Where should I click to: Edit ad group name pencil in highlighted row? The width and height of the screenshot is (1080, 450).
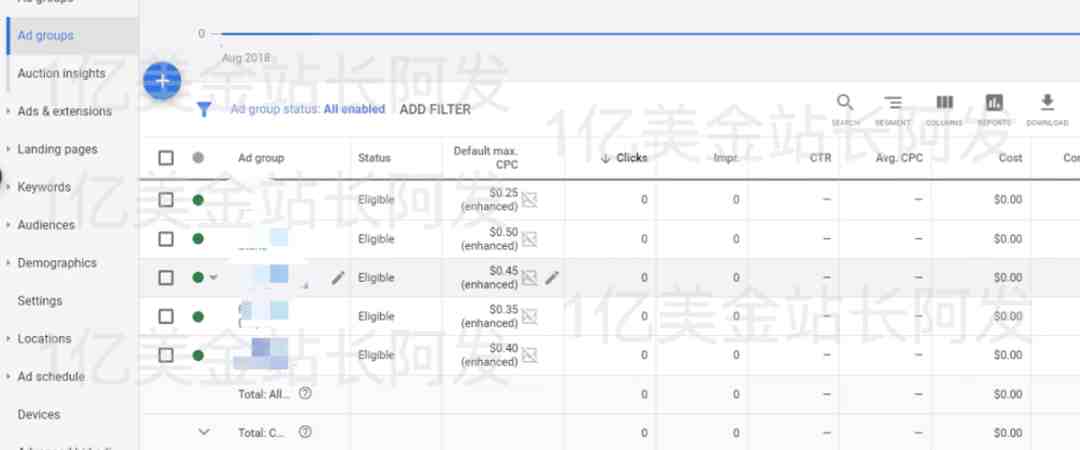[x=338, y=278]
